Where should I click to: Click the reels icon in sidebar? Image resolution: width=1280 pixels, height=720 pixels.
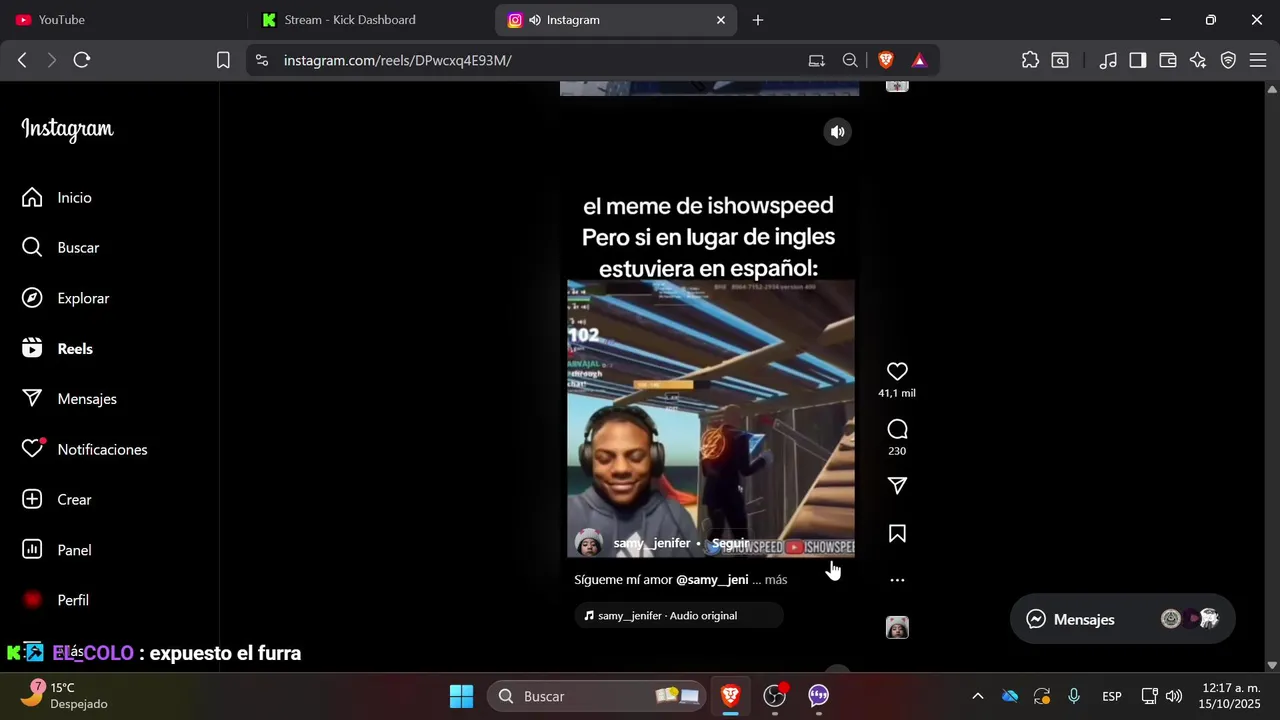[x=32, y=348]
